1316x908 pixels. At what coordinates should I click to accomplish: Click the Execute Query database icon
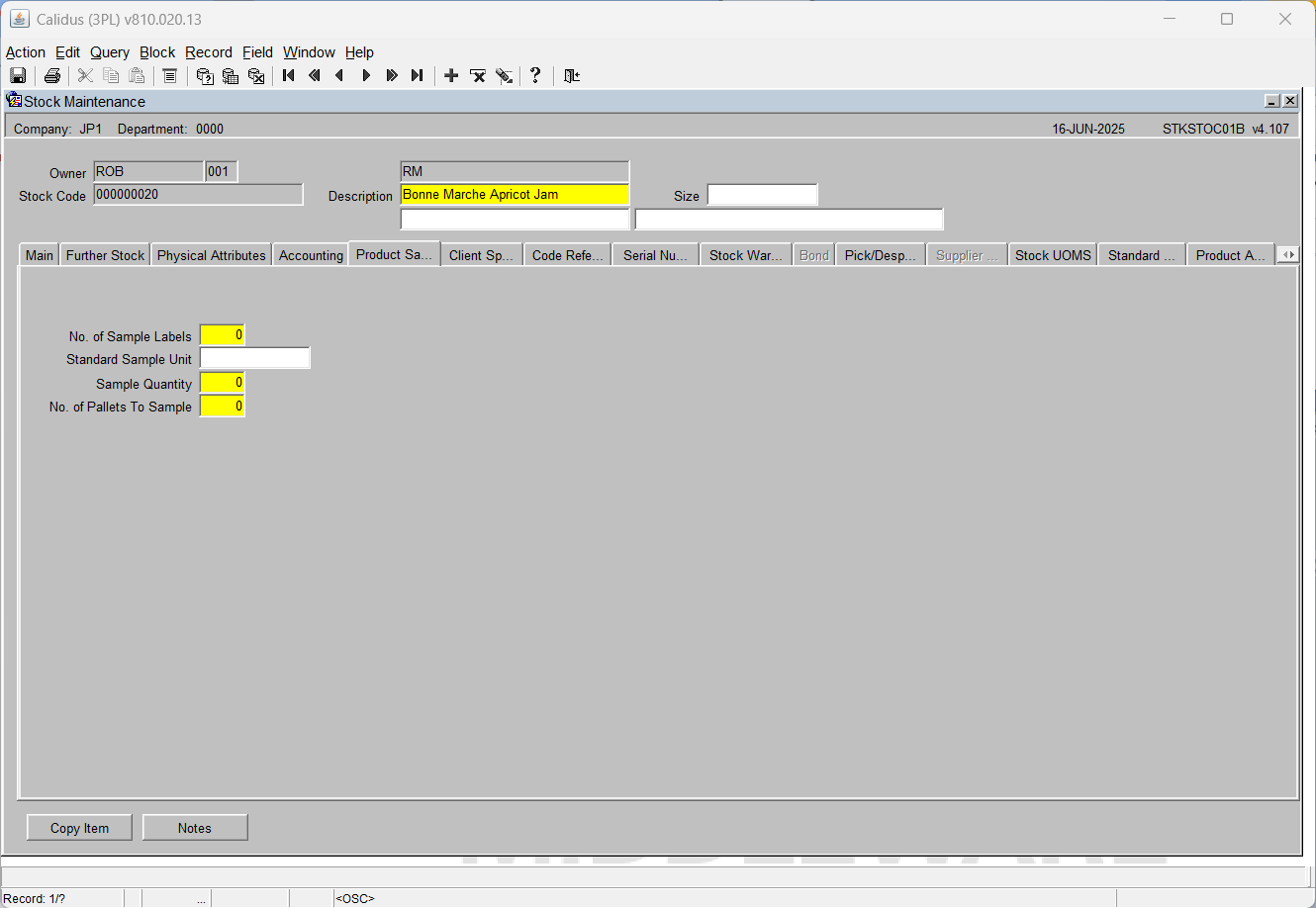pyautogui.click(x=231, y=76)
